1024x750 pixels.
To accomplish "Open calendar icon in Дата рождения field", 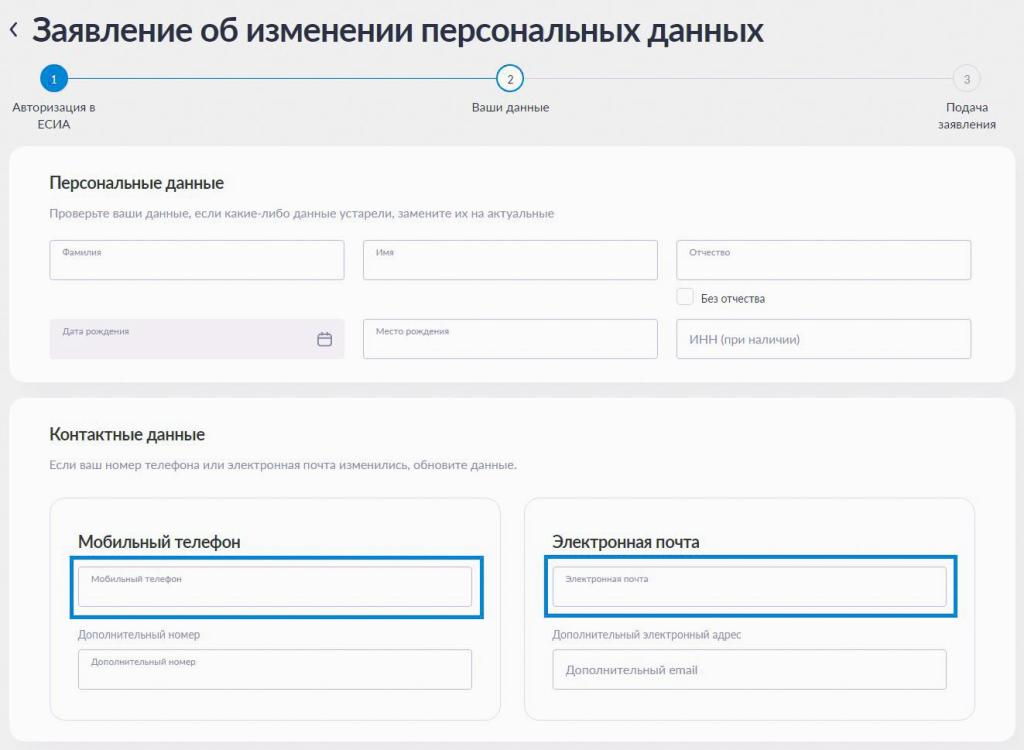I will 324,339.
